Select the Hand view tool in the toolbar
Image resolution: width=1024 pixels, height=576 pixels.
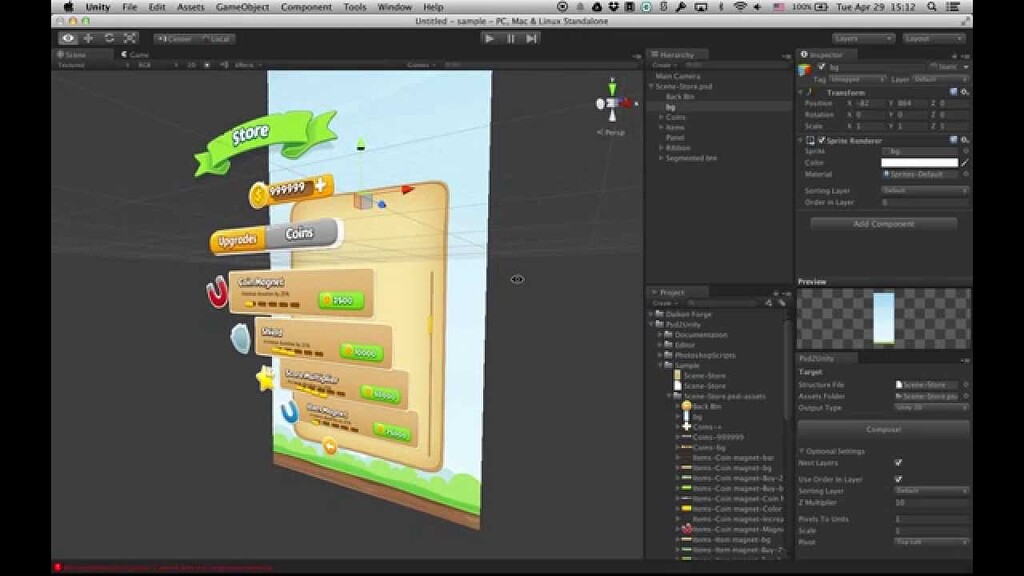tap(68, 37)
